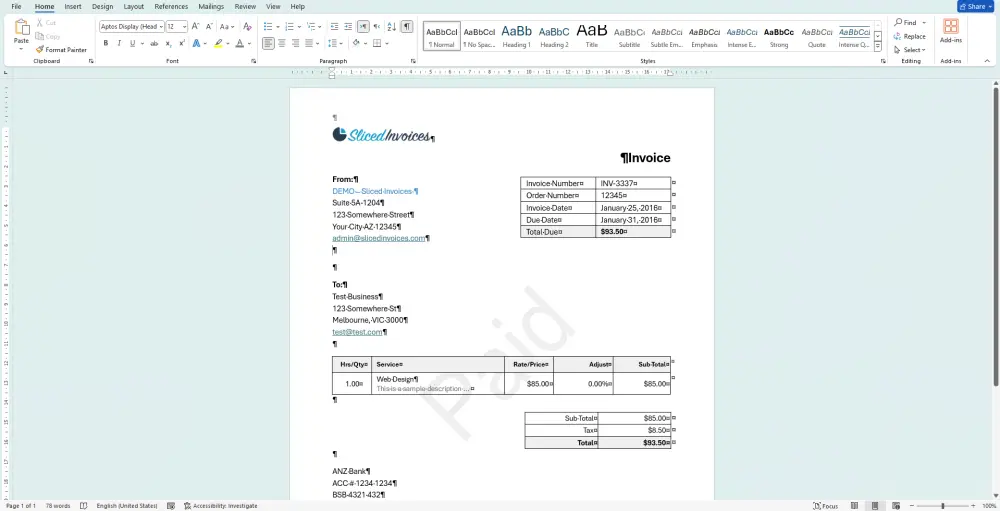The image size is (1000, 511).
Task: Toggle Align Left paragraph button
Action: tap(268, 43)
